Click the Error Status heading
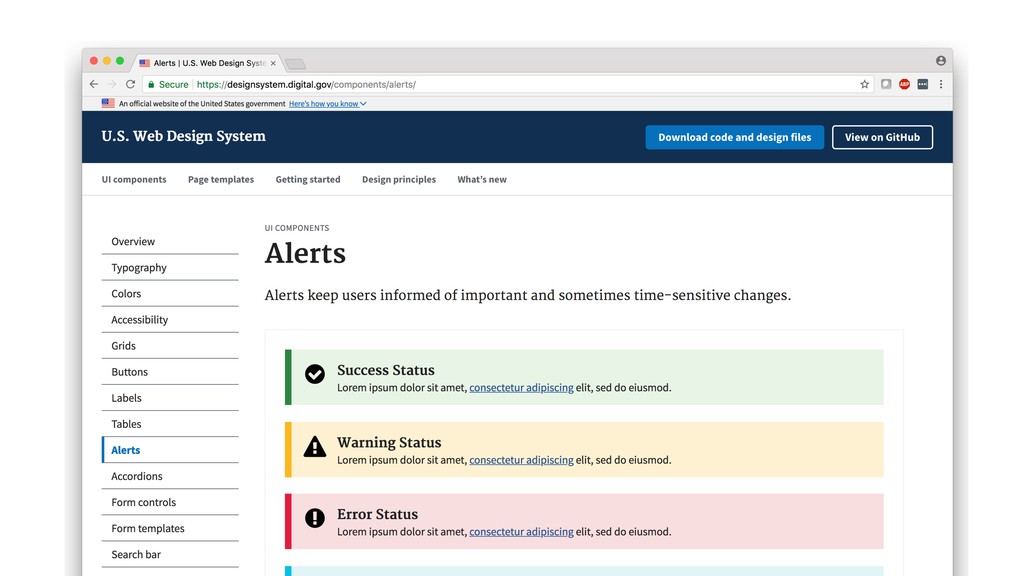 [x=377, y=515]
